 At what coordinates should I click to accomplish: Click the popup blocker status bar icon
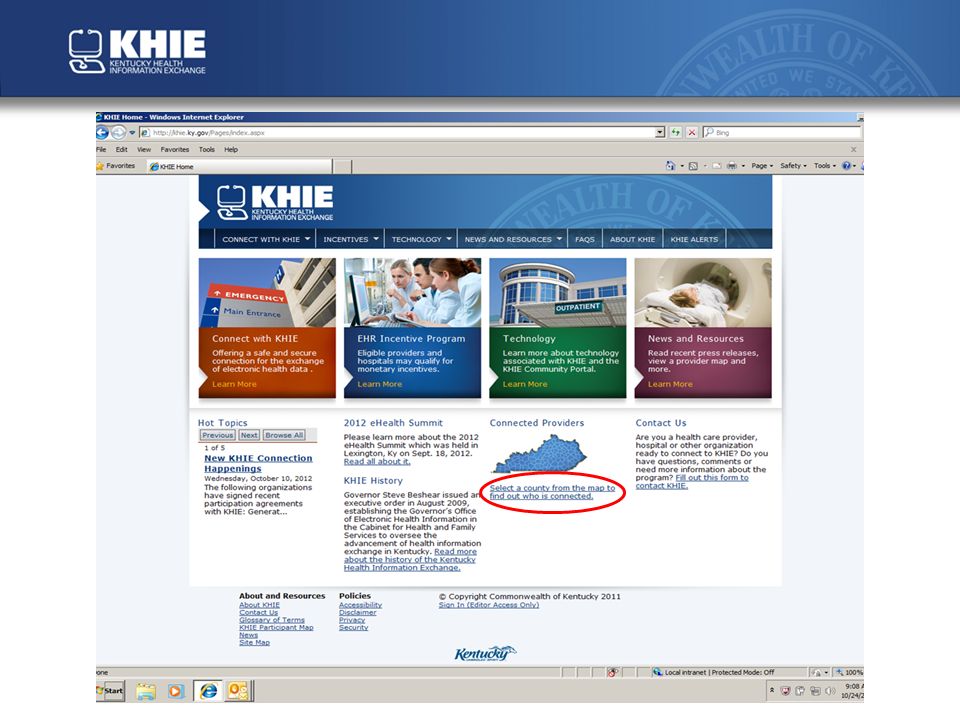point(612,672)
